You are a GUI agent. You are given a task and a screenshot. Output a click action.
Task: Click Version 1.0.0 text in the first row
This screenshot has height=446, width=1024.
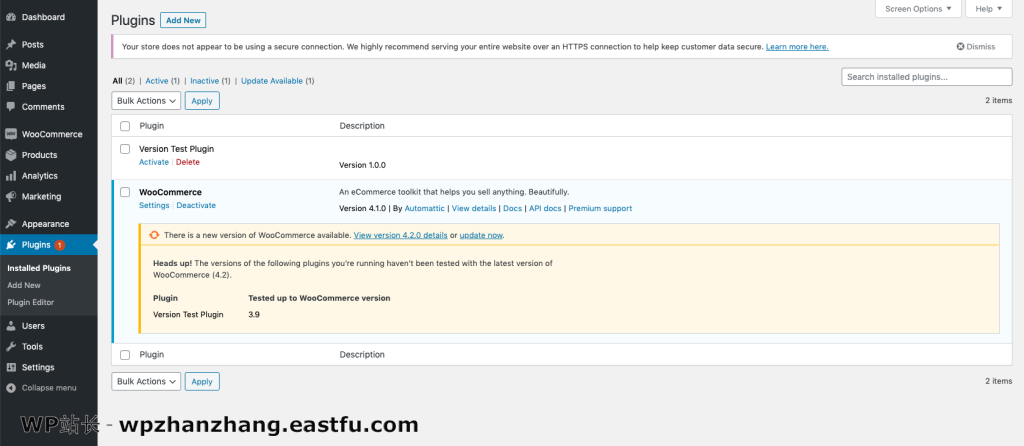(362, 165)
